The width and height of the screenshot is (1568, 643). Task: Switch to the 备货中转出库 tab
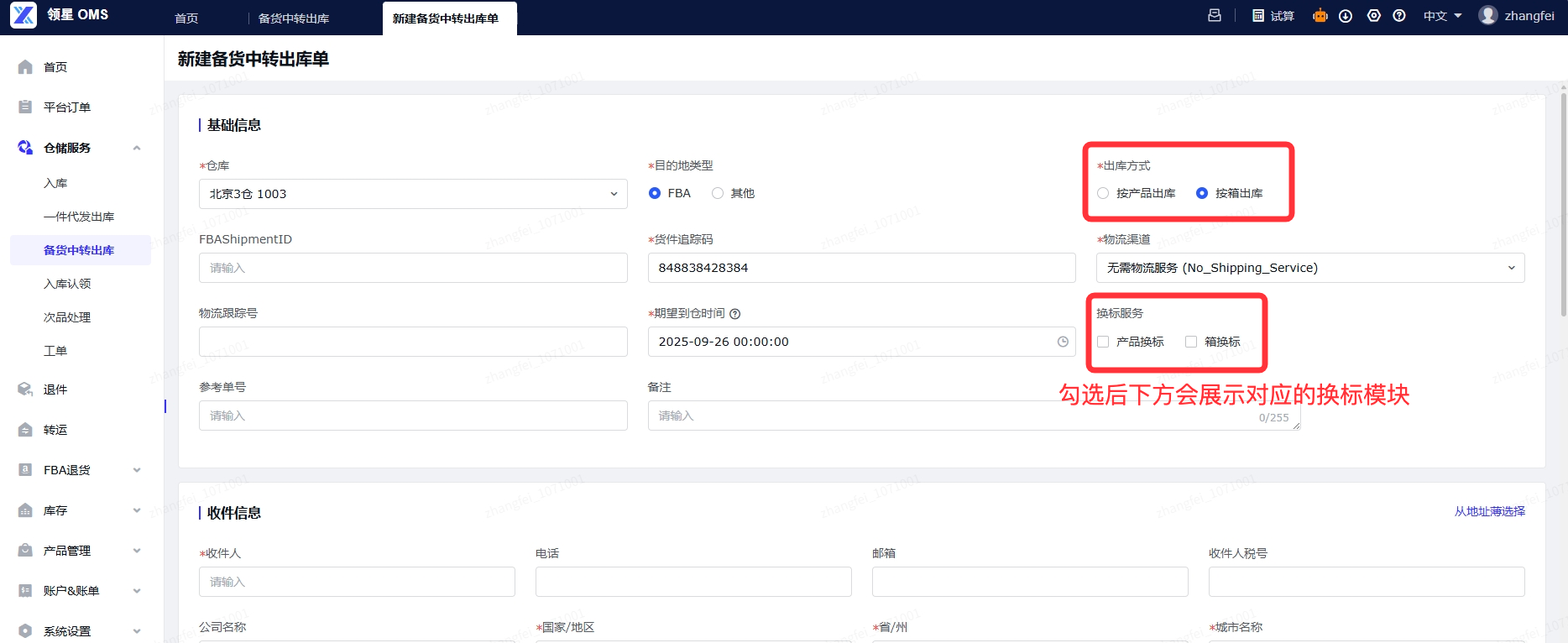click(x=294, y=18)
